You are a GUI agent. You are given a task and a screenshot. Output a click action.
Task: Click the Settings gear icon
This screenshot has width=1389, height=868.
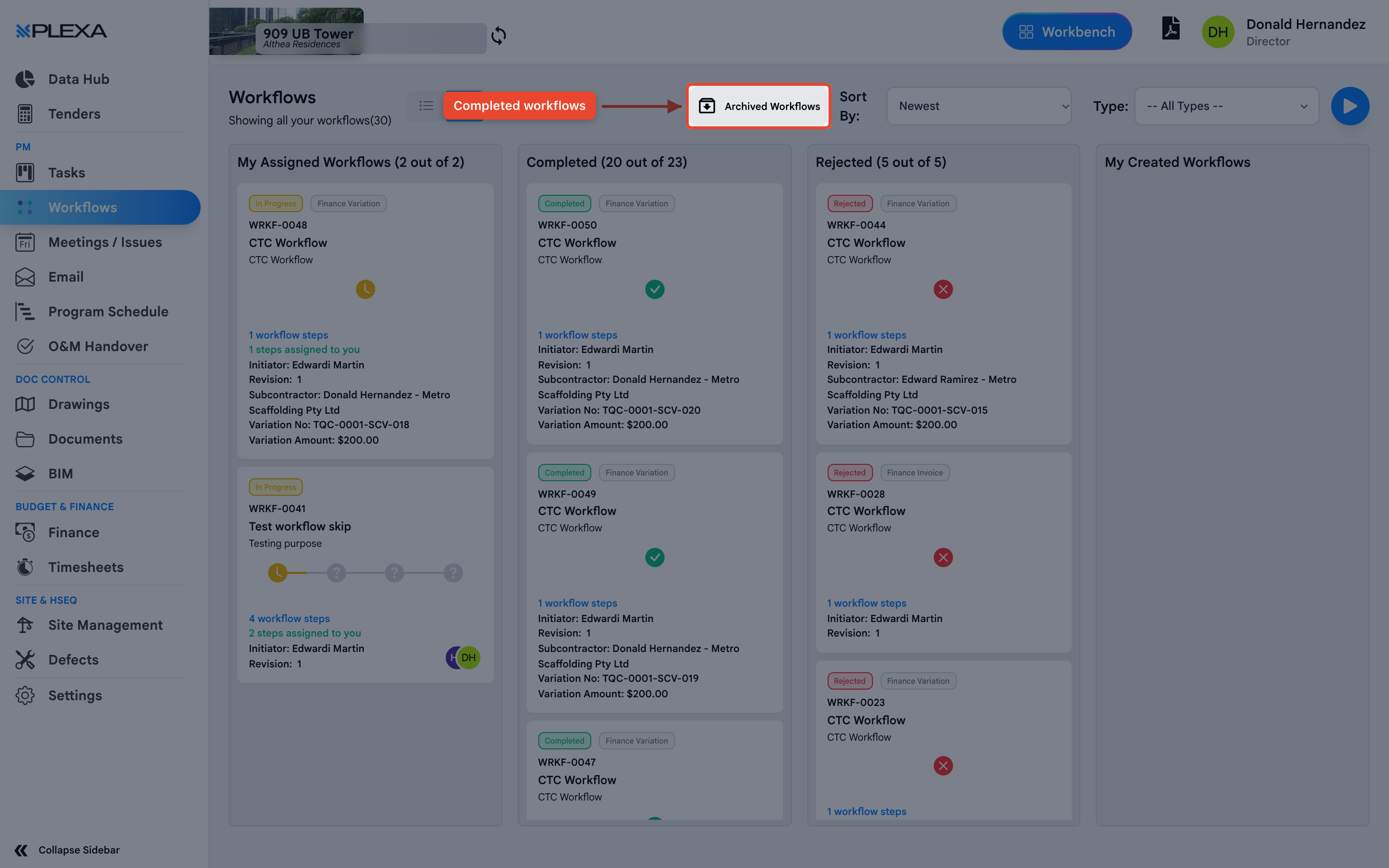tap(25, 695)
